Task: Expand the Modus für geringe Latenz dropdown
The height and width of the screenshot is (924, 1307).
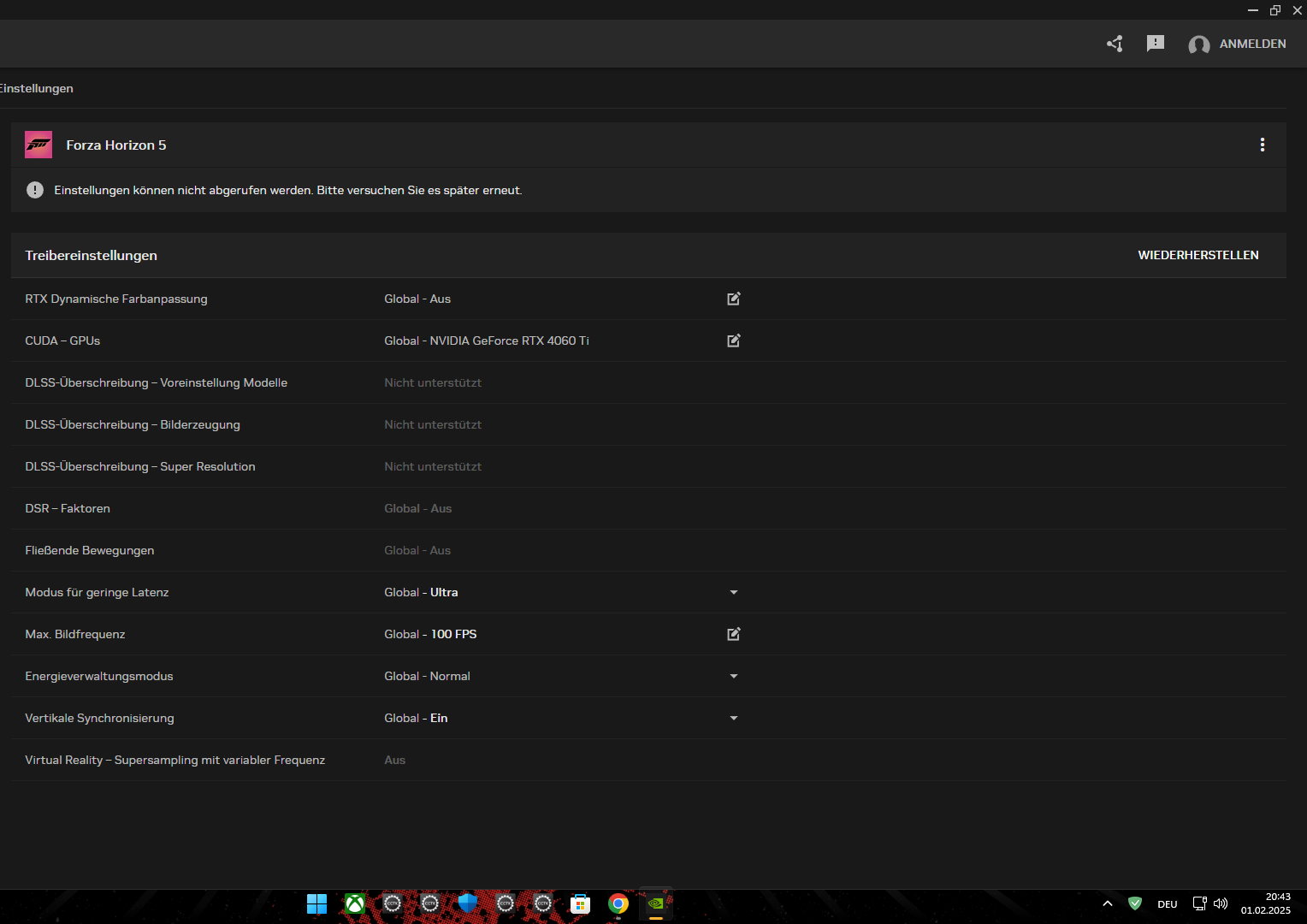Action: point(733,591)
